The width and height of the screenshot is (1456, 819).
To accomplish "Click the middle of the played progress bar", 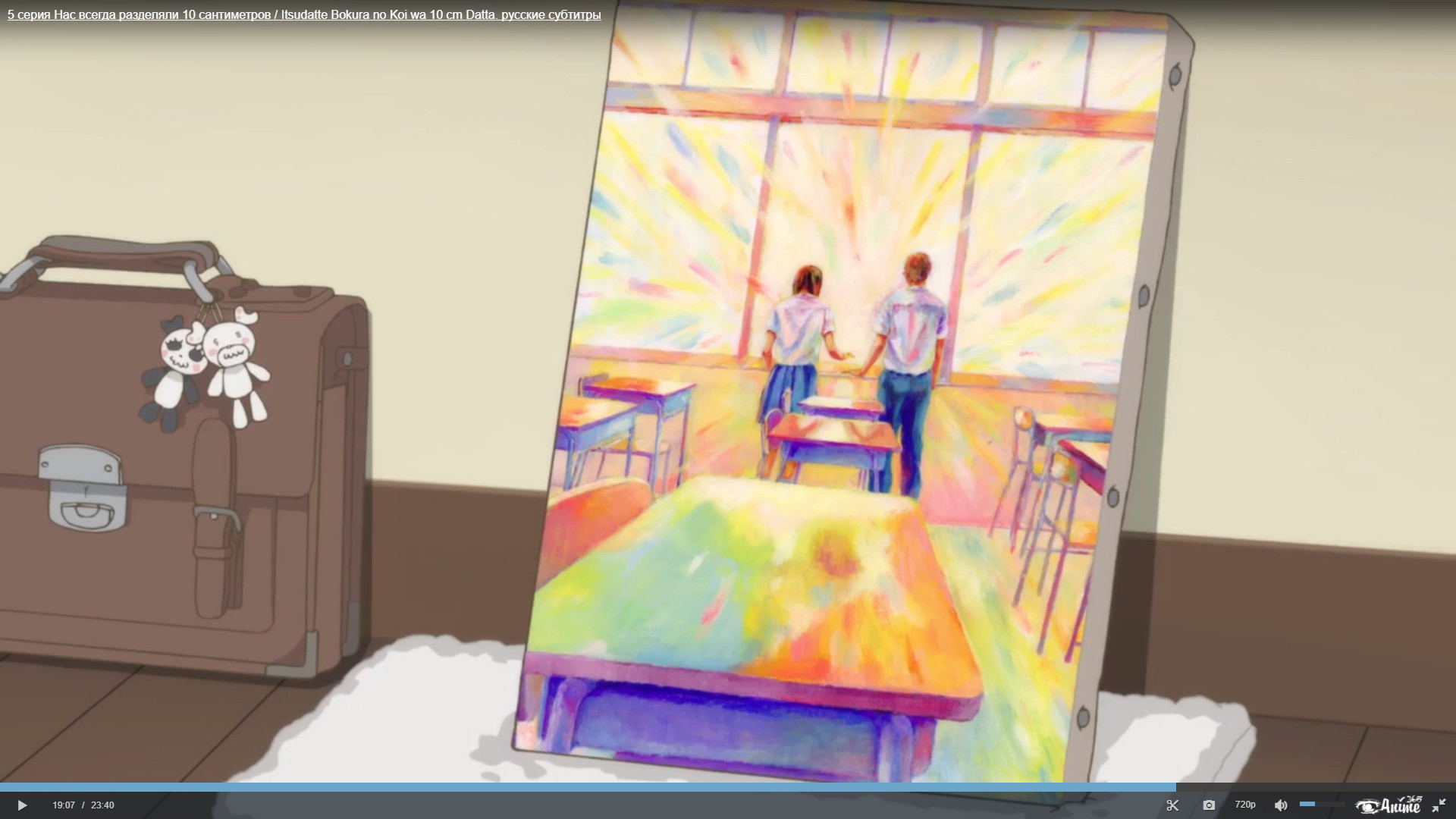I will pos(588,788).
